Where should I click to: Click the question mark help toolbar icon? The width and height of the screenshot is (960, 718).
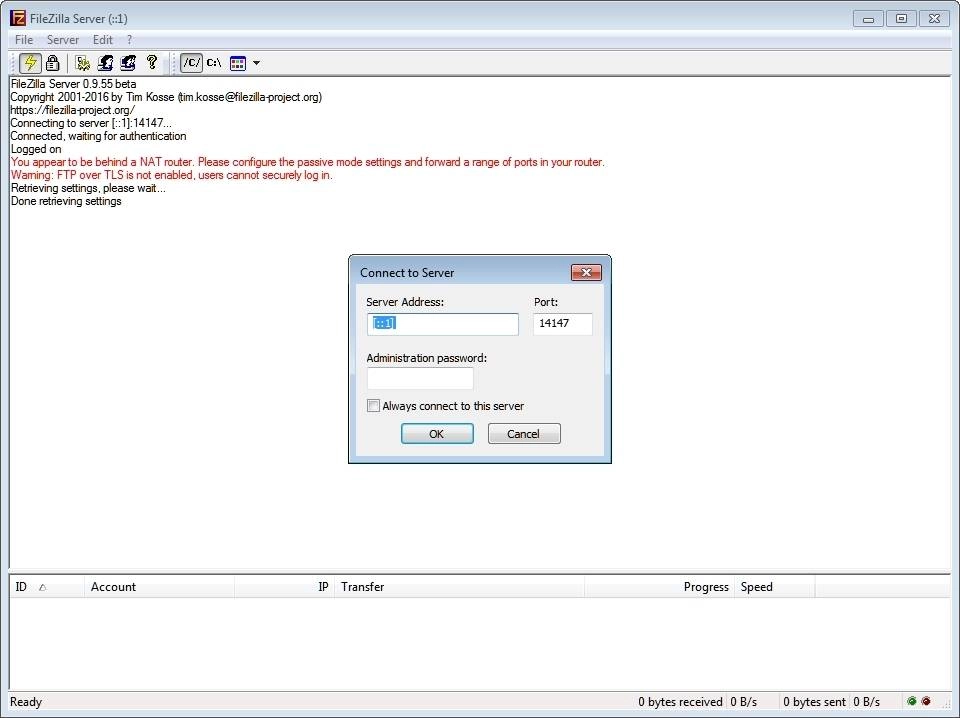[151, 62]
